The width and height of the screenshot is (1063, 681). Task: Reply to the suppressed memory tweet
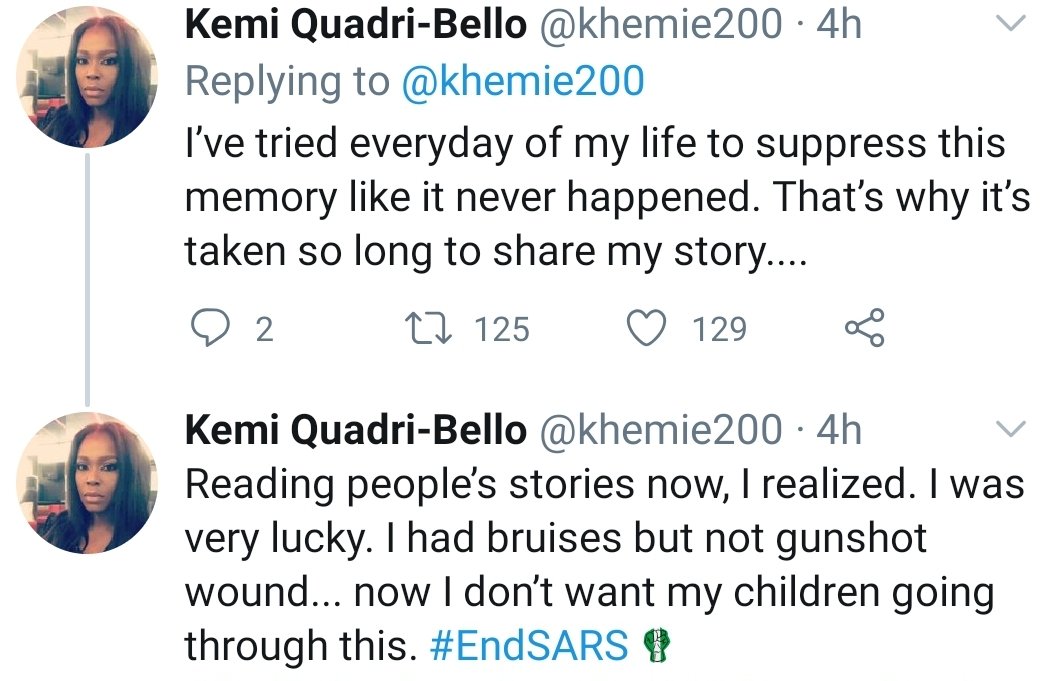pyautogui.click(x=210, y=329)
